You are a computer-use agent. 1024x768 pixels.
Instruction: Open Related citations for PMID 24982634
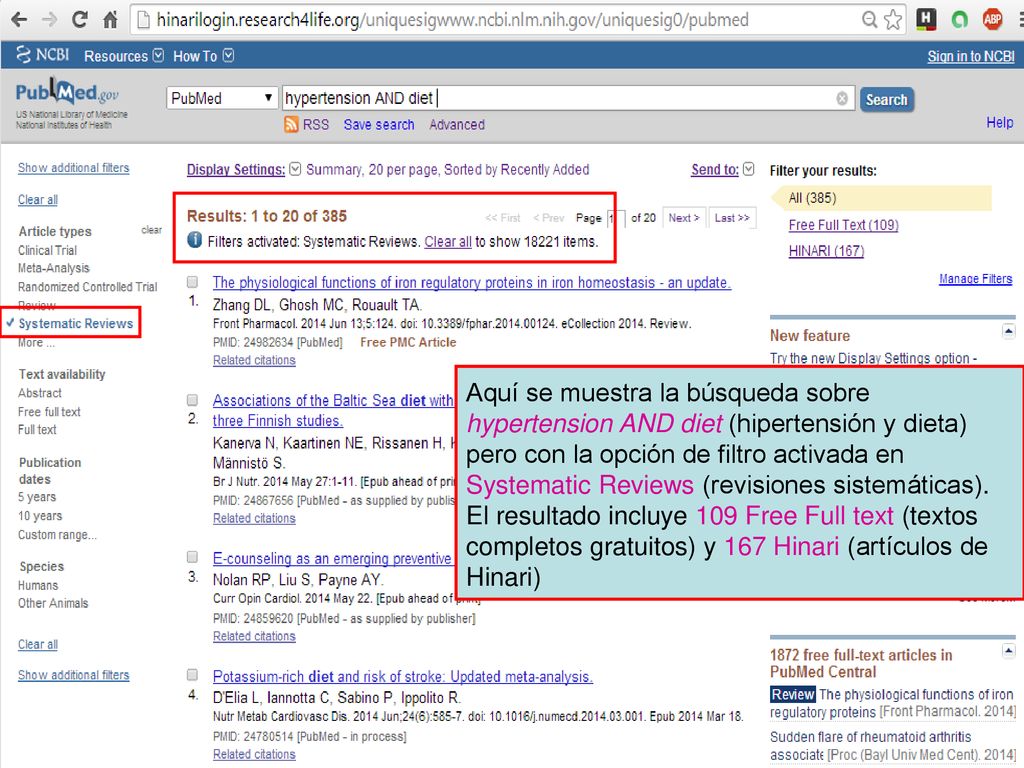click(x=254, y=360)
